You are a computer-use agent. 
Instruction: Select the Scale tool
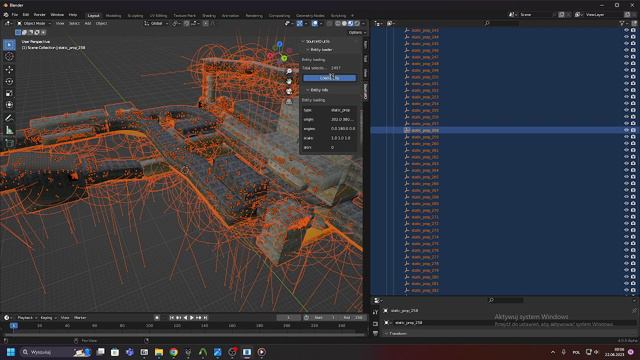(x=9, y=93)
